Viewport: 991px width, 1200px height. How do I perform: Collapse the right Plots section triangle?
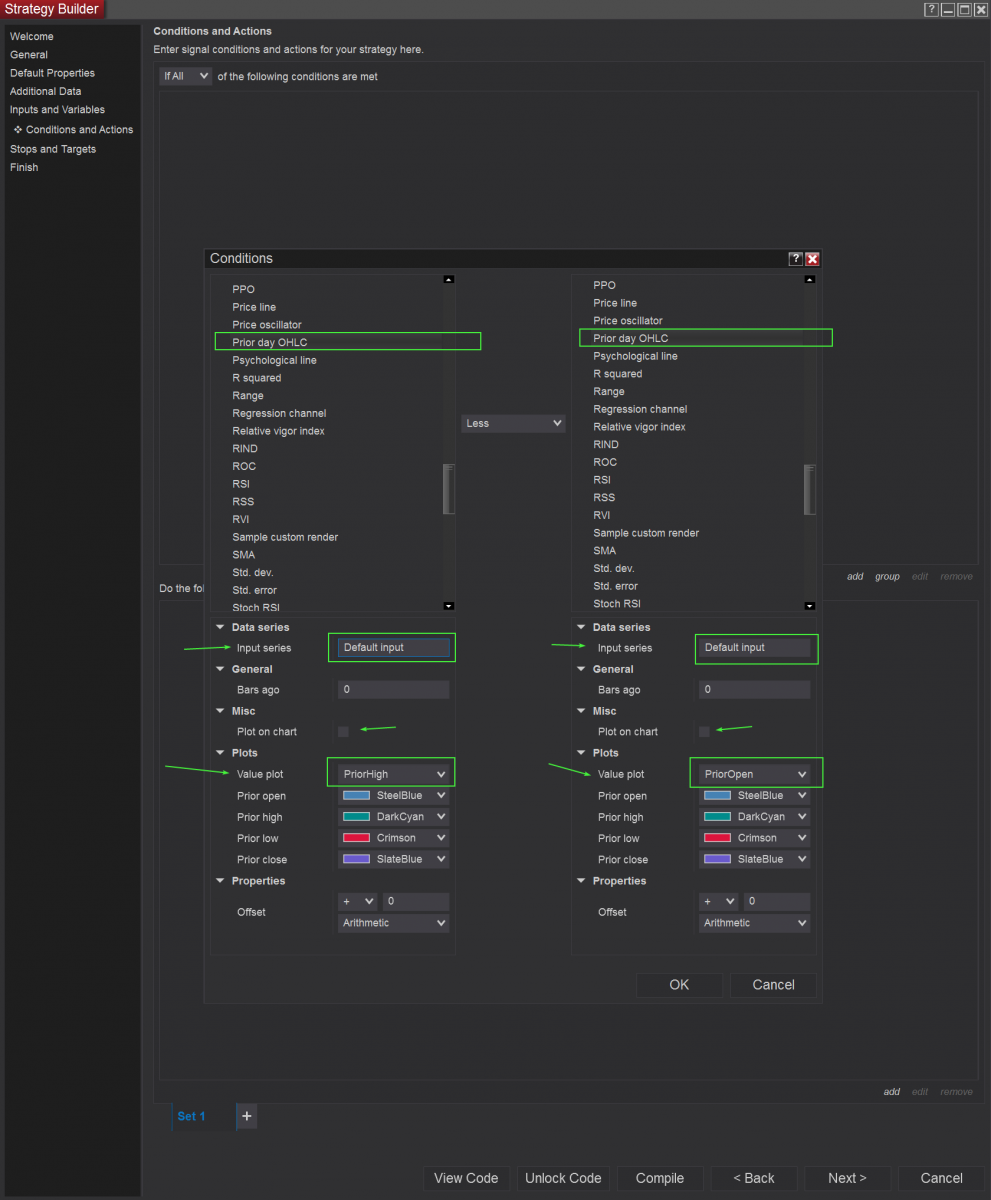(581, 753)
